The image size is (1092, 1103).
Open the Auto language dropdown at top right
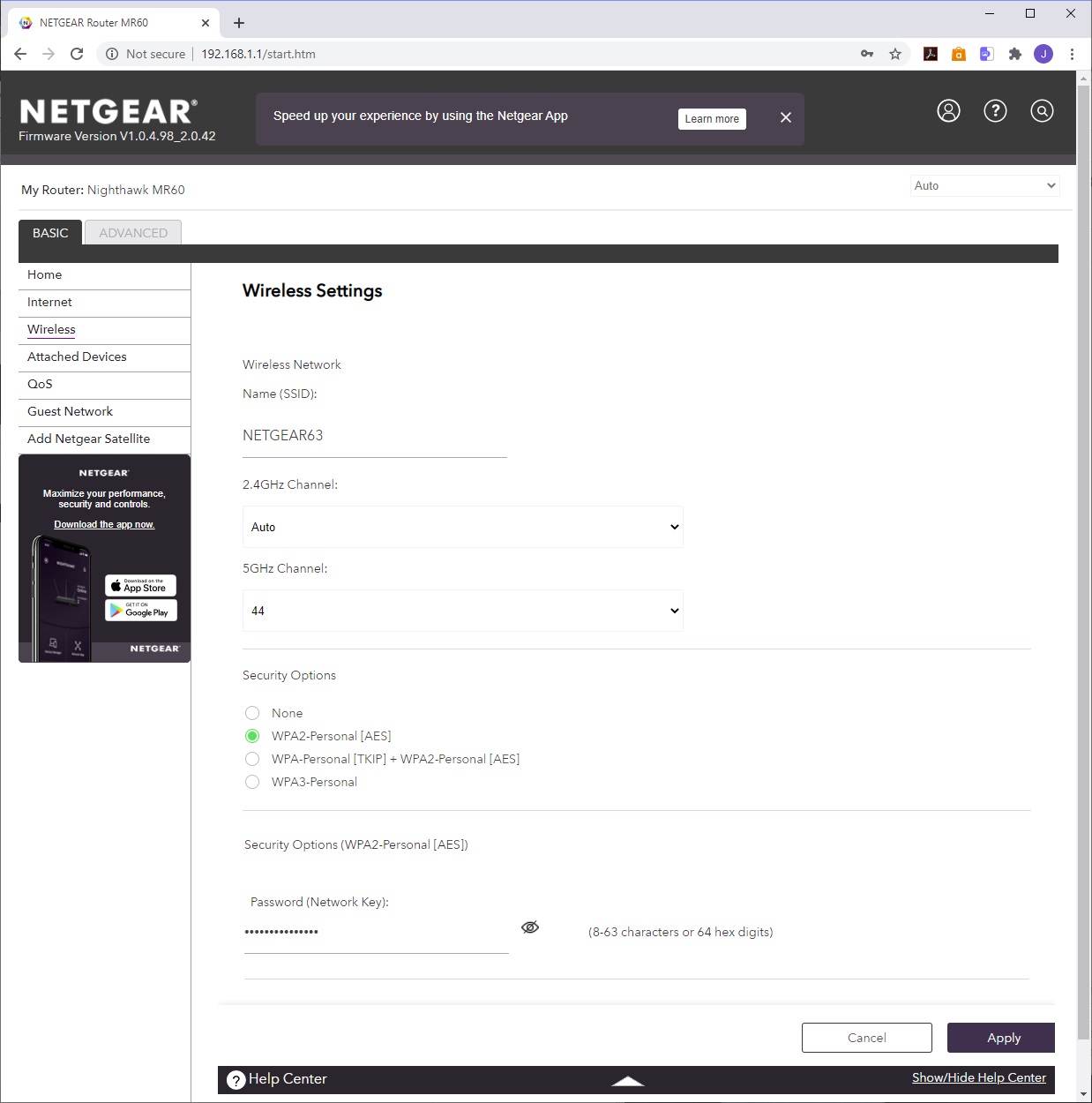coord(985,185)
